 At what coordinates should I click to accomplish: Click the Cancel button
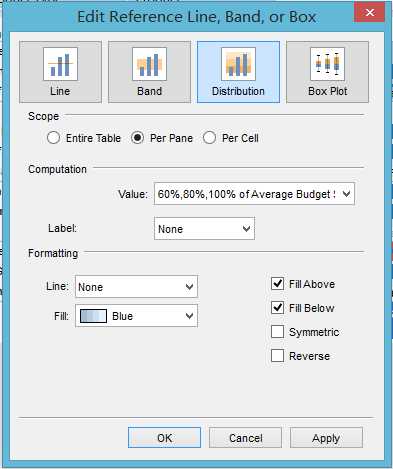point(245,438)
